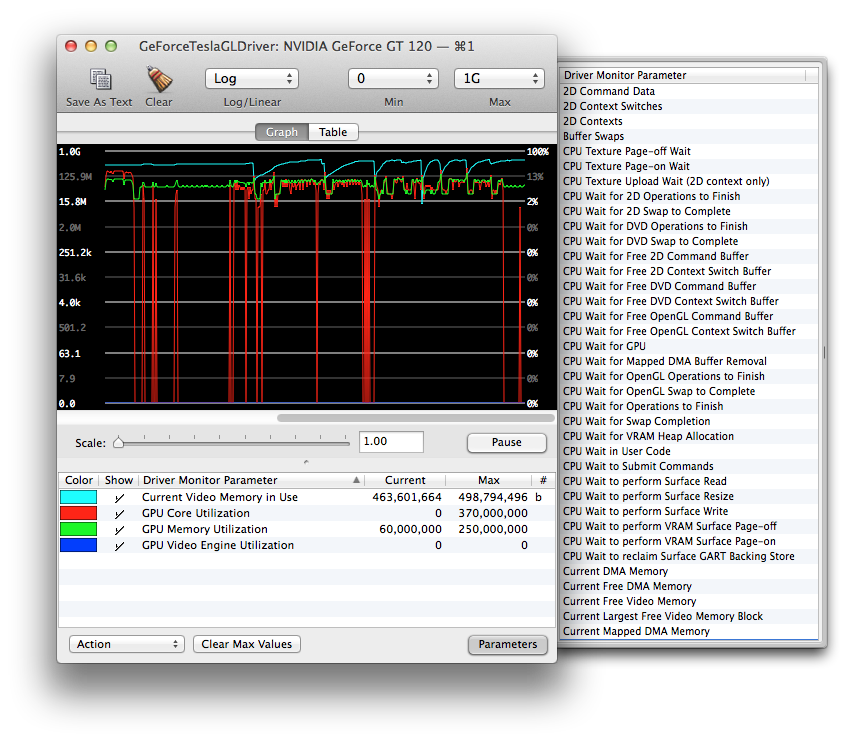Select CPU Wait for Free OpenGL Command Buffer

pyautogui.click(x=689, y=317)
